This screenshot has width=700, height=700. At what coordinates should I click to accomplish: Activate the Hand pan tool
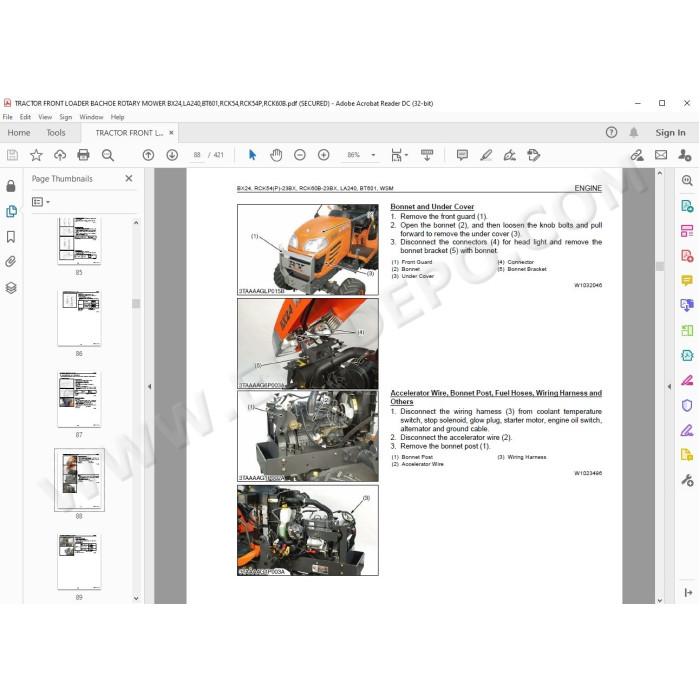click(x=276, y=155)
